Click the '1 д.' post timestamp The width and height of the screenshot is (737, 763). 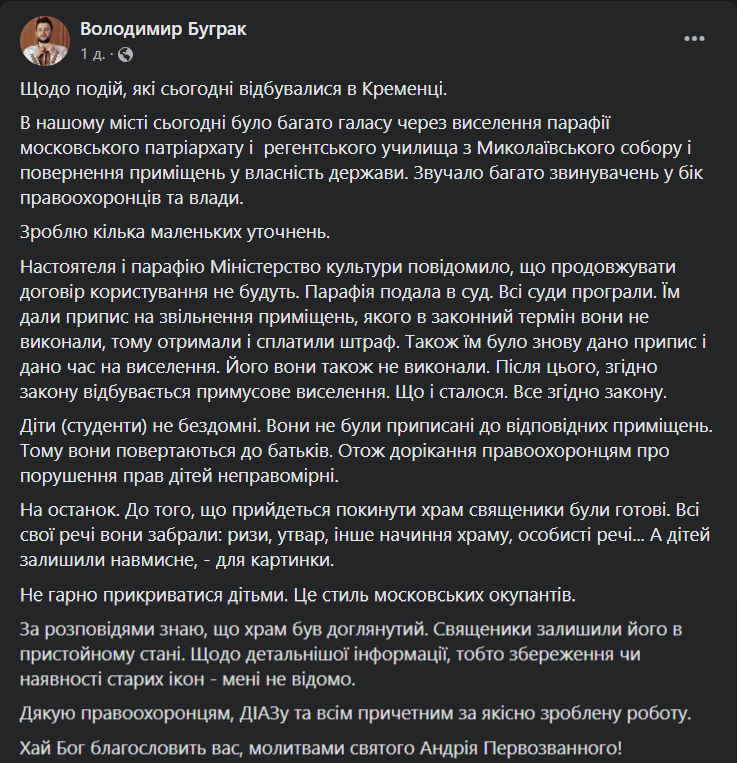(x=91, y=53)
